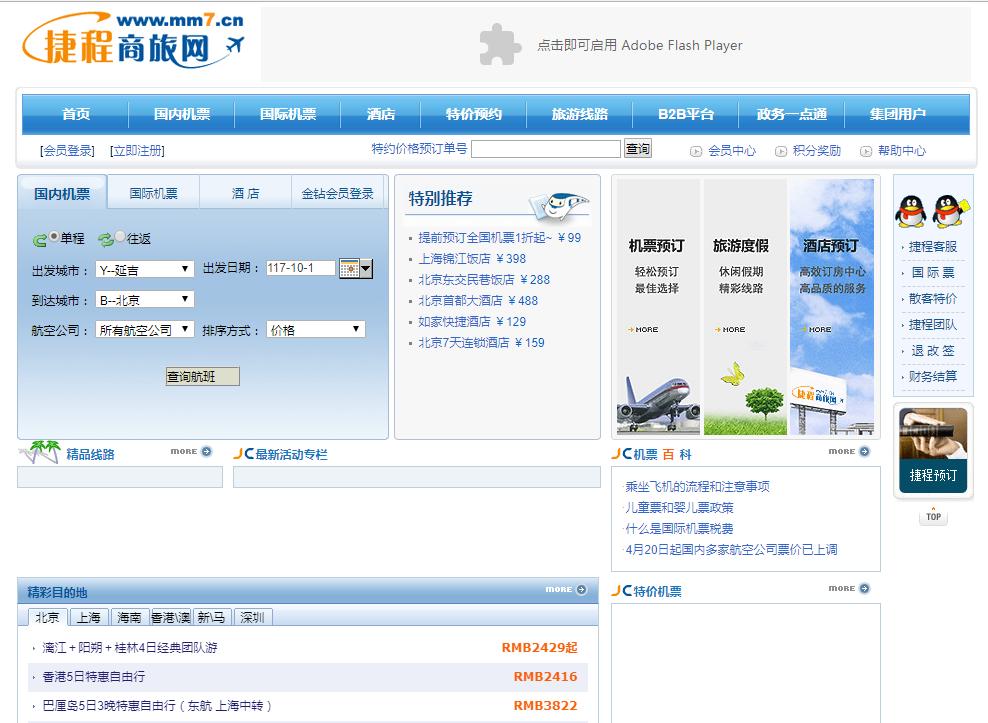Click the paper airplane graphic in 特别推荐
Viewport: 988px width, 723px height.
pos(555,204)
